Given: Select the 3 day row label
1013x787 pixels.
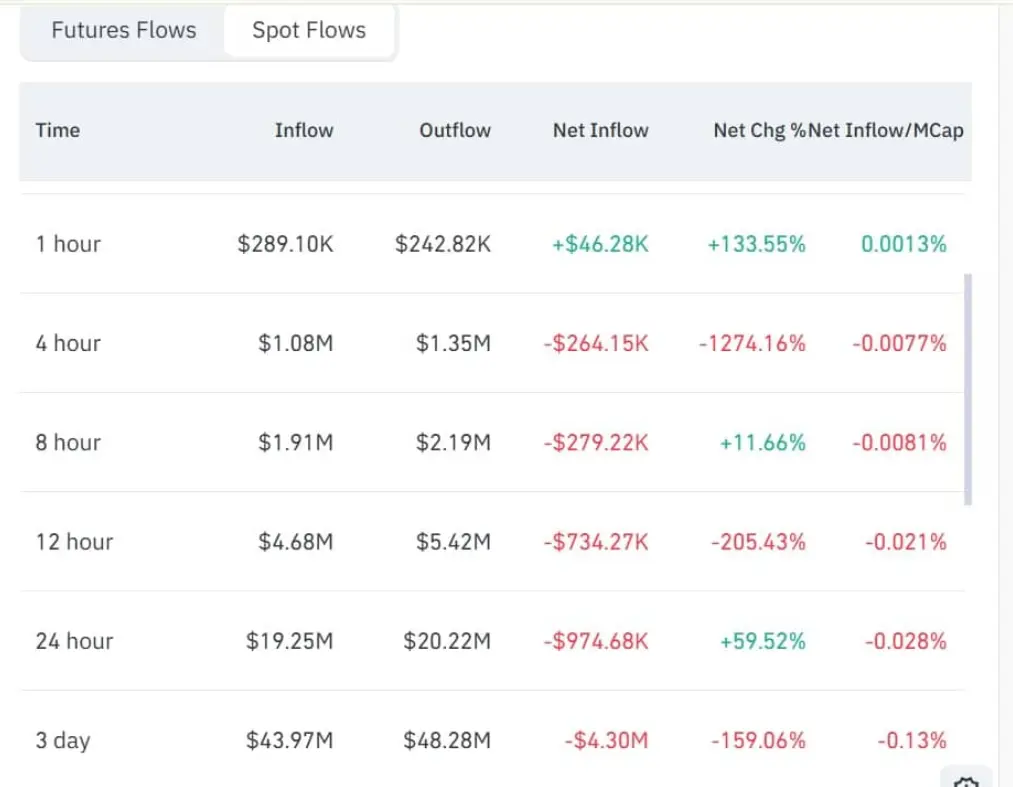Looking at the screenshot, I should click(x=63, y=741).
